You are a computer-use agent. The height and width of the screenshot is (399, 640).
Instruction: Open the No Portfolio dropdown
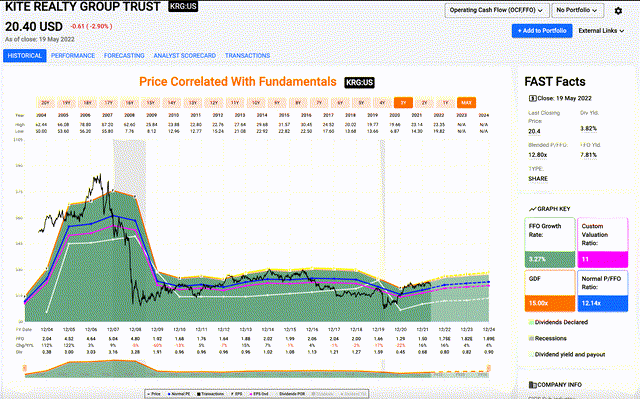577,10
